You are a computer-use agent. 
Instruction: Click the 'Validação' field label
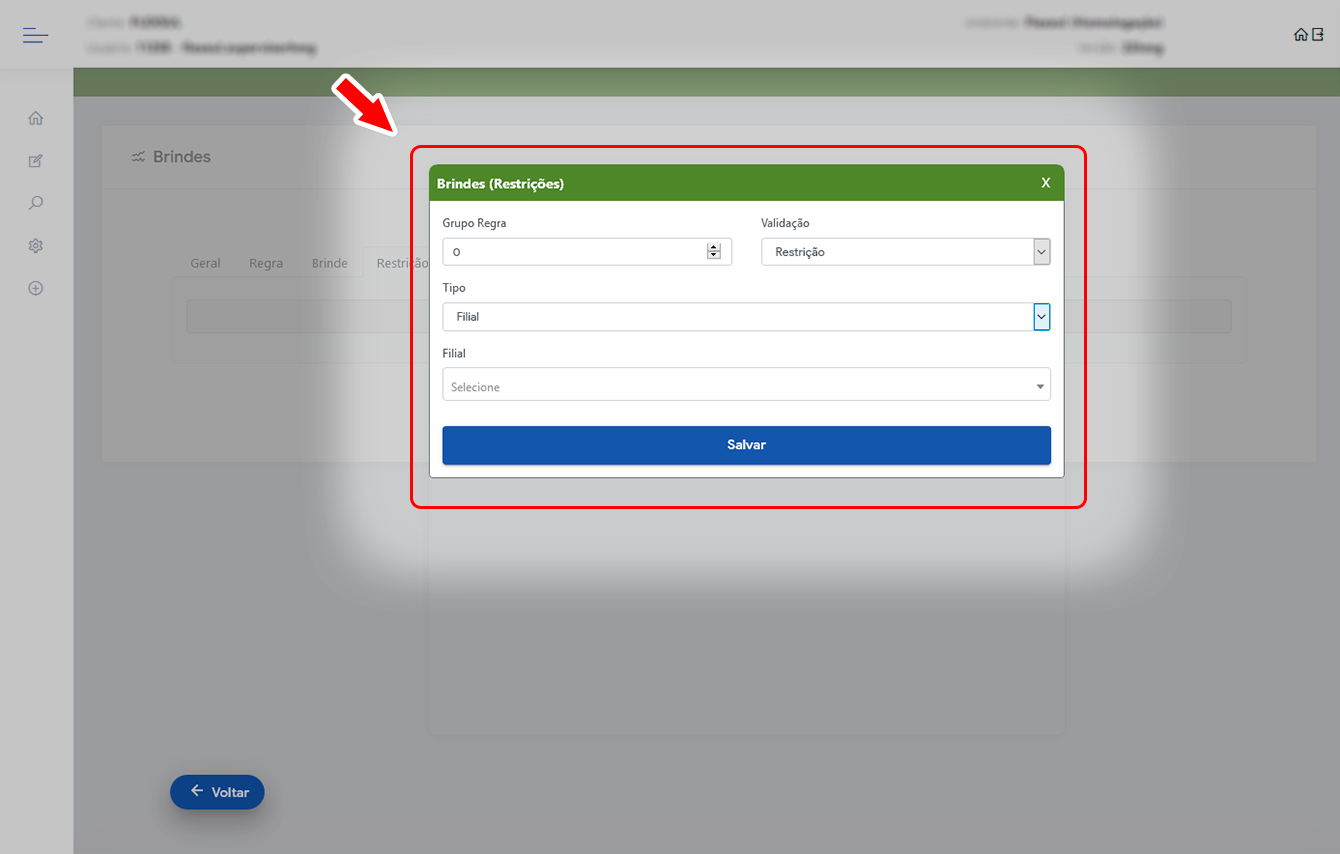[785, 223]
